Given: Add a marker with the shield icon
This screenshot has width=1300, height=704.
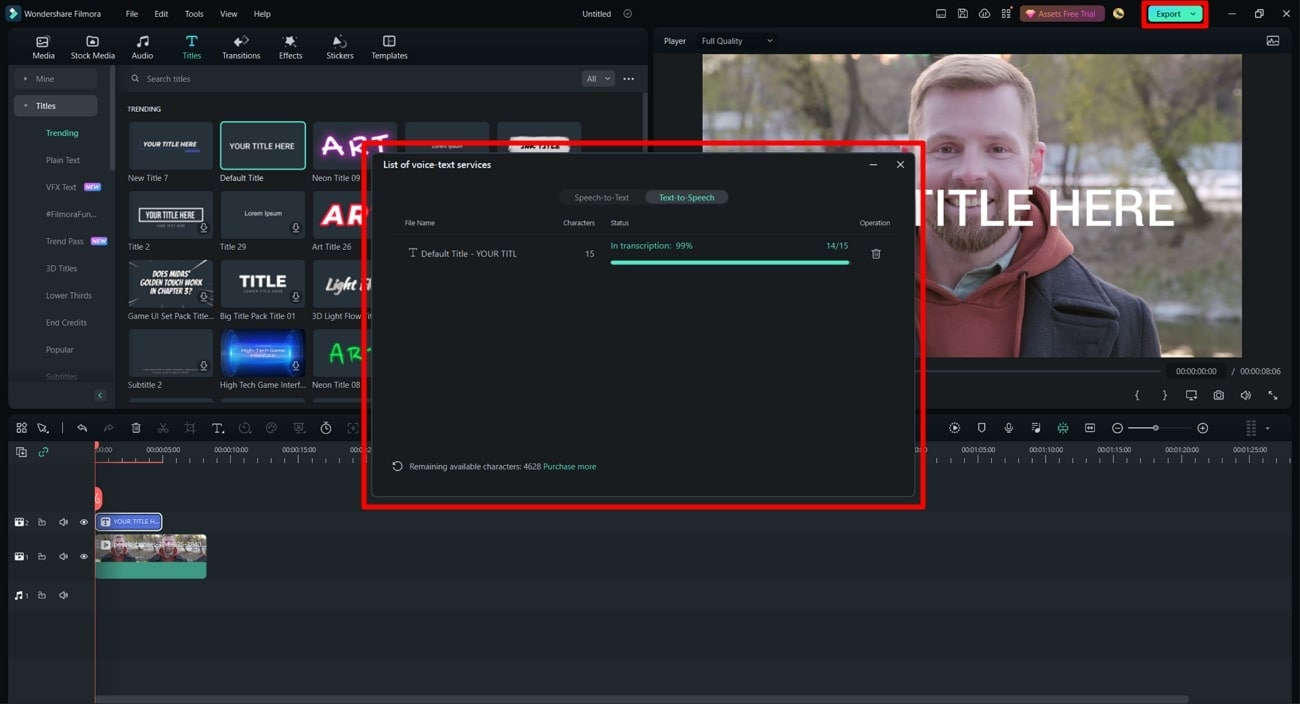Looking at the screenshot, I should coord(981,428).
